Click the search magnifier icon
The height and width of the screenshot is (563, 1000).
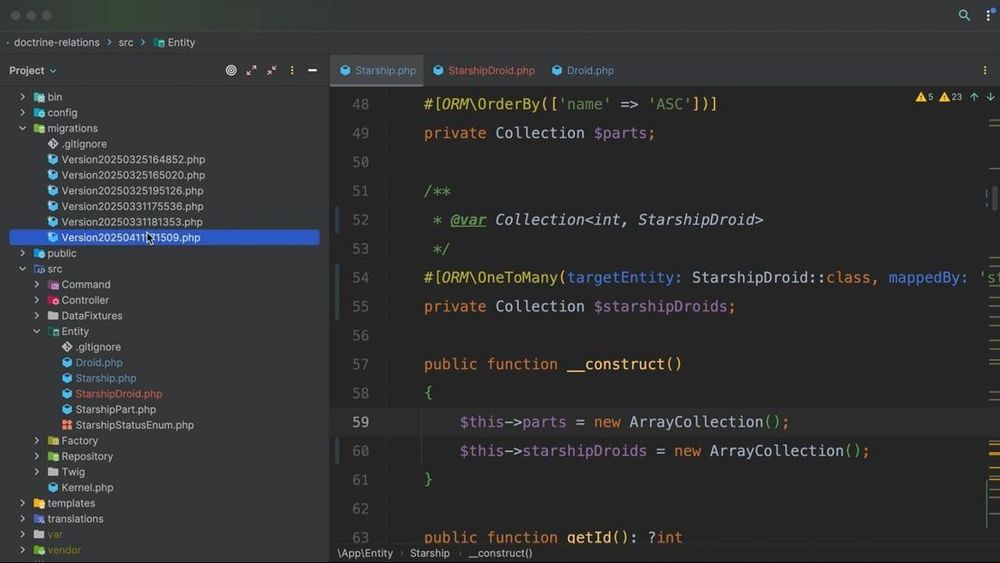(x=964, y=15)
